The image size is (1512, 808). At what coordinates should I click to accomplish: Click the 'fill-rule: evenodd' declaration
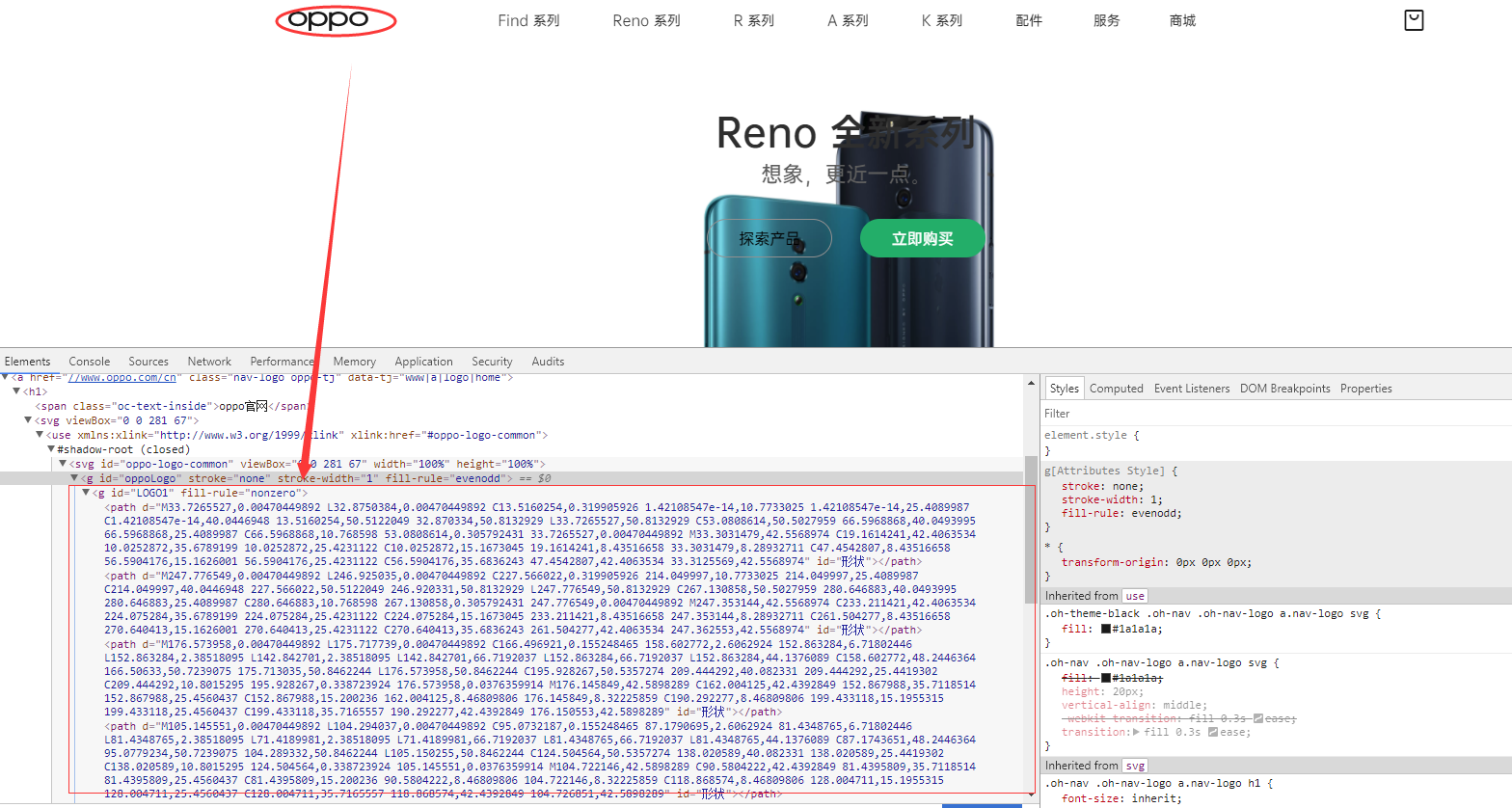[1121, 513]
